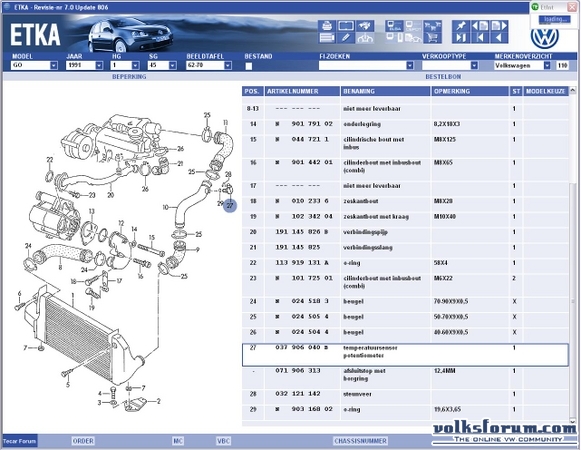Click CHASSISNUMMER in the bottom bar
Viewport: 581px width, 450px height.
tap(361, 441)
